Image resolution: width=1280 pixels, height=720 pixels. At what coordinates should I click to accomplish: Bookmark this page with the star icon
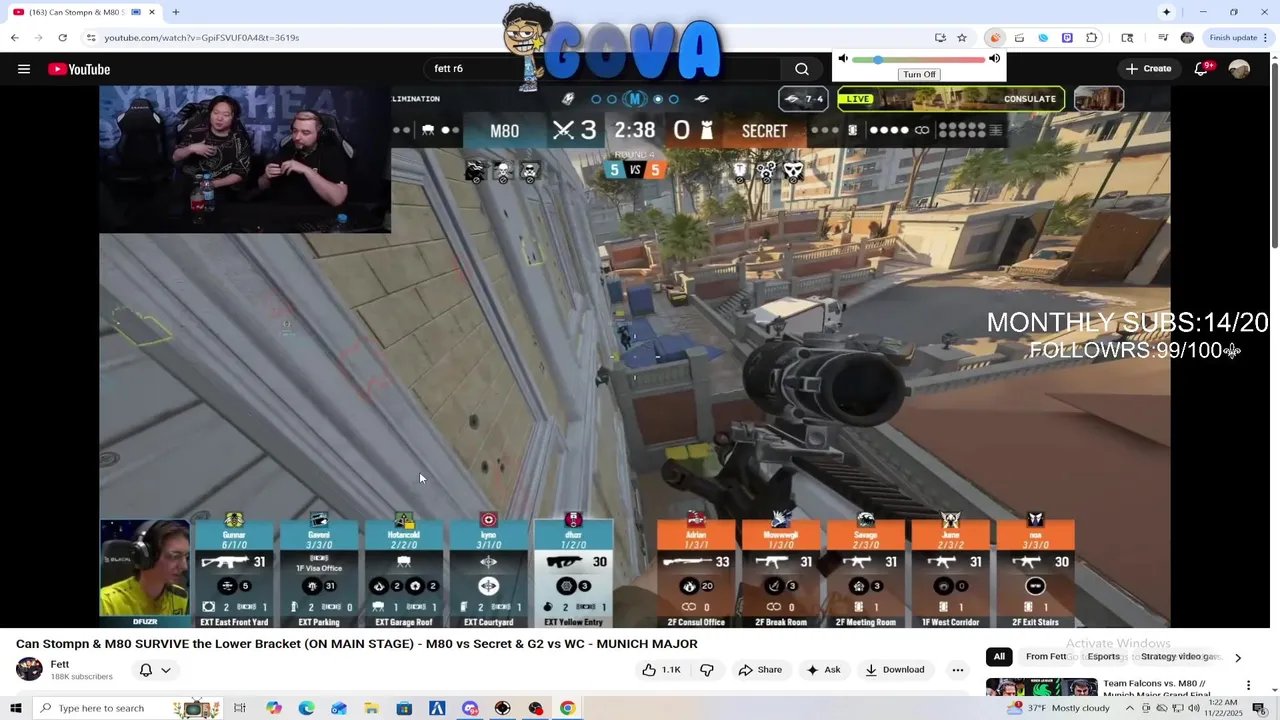[962, 38]
